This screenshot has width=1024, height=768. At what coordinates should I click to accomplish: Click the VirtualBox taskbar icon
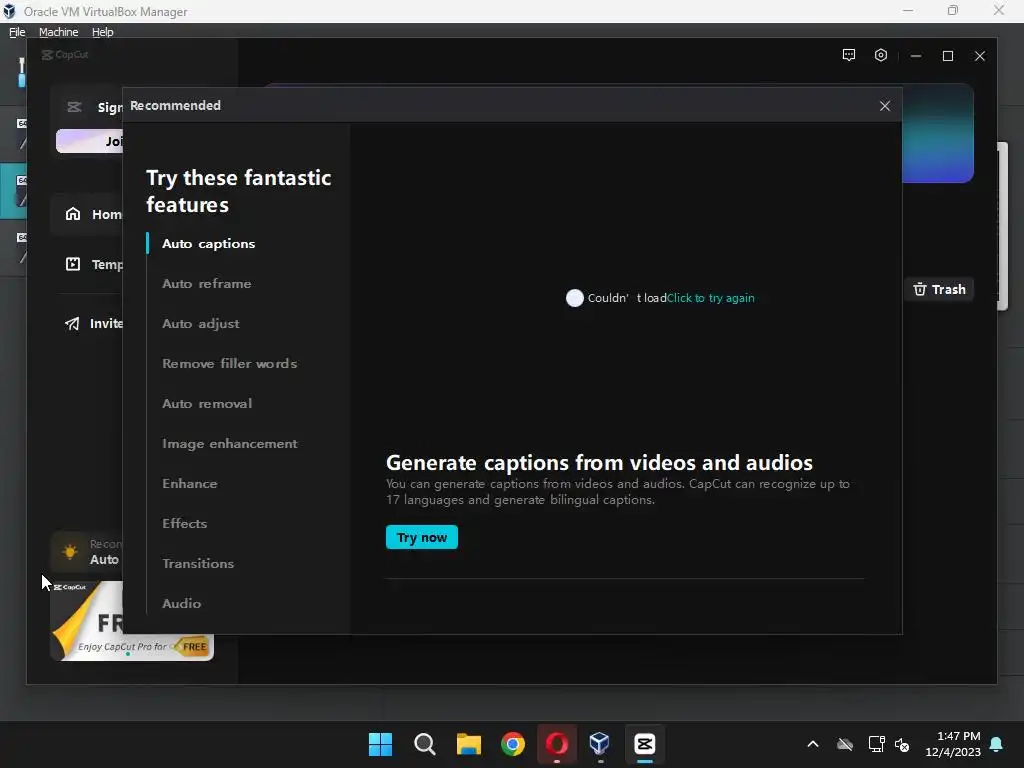point(600,744)
